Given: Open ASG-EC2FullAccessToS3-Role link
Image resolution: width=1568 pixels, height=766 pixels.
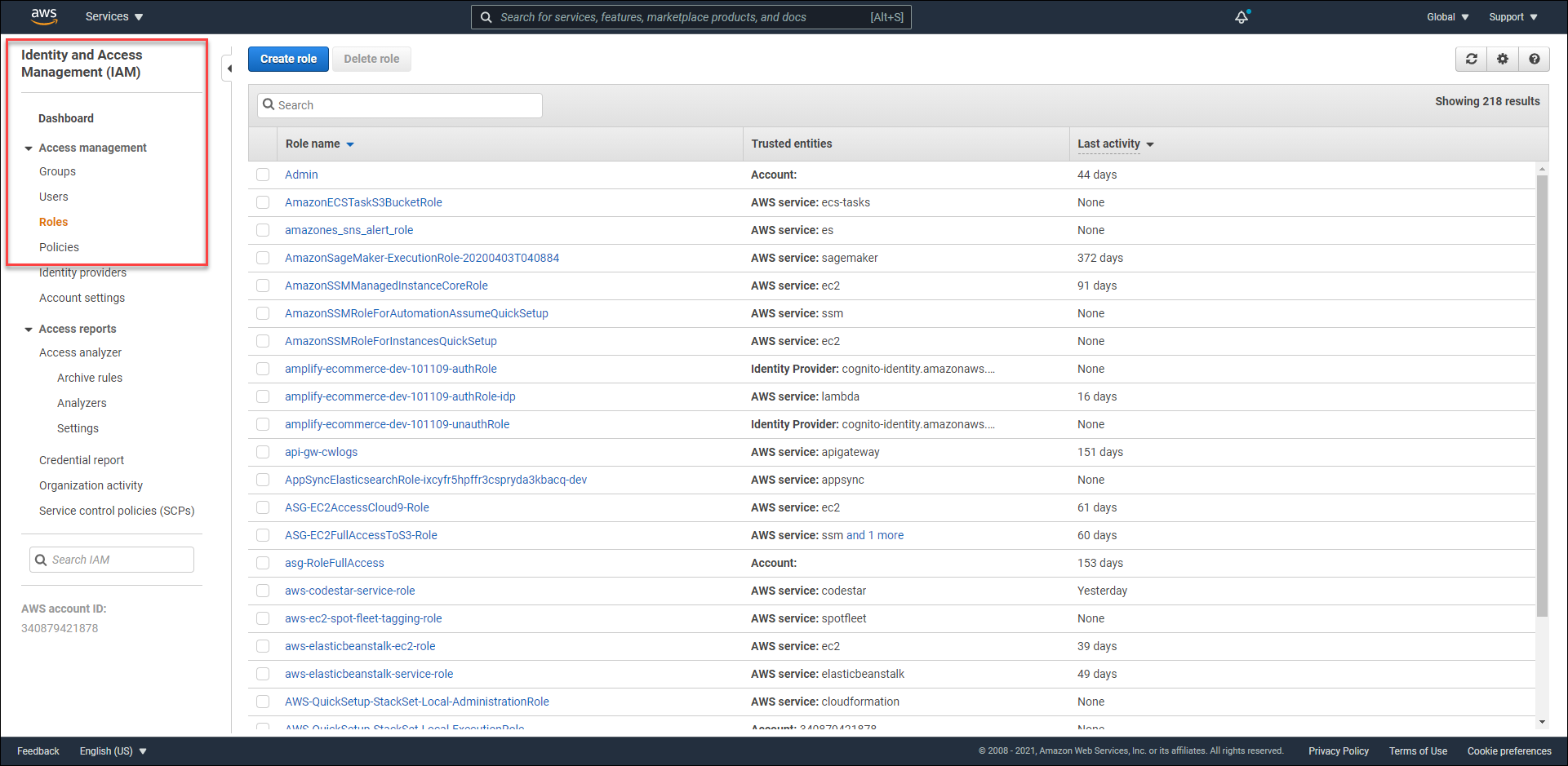Looking at the screenshot, I should pyautogui.click(x=361, y=535).
